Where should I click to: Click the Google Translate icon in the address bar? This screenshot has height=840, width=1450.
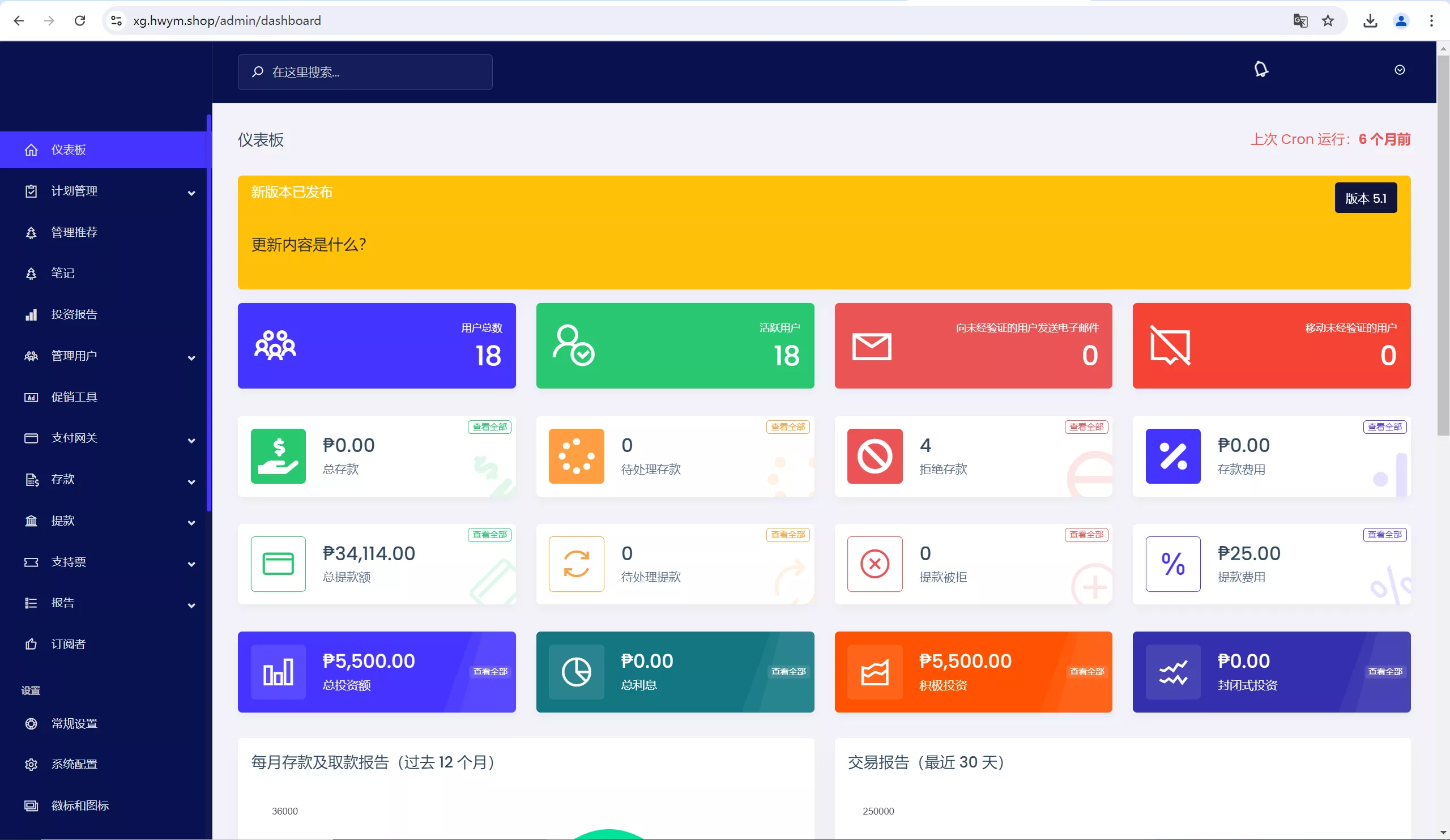point(1300,21)
